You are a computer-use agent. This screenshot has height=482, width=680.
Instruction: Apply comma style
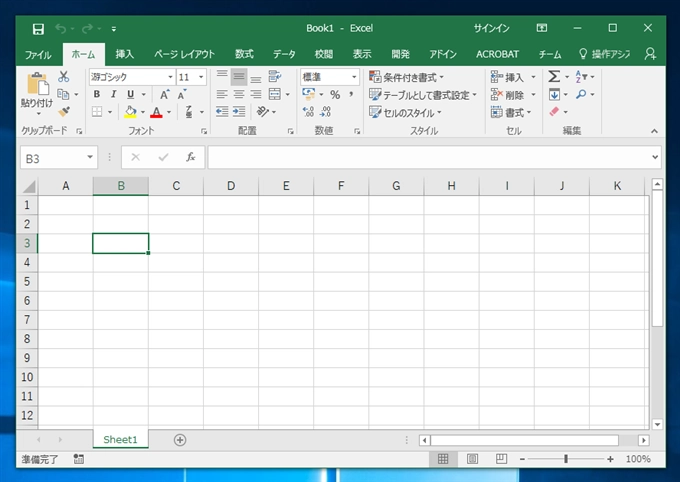351,94
